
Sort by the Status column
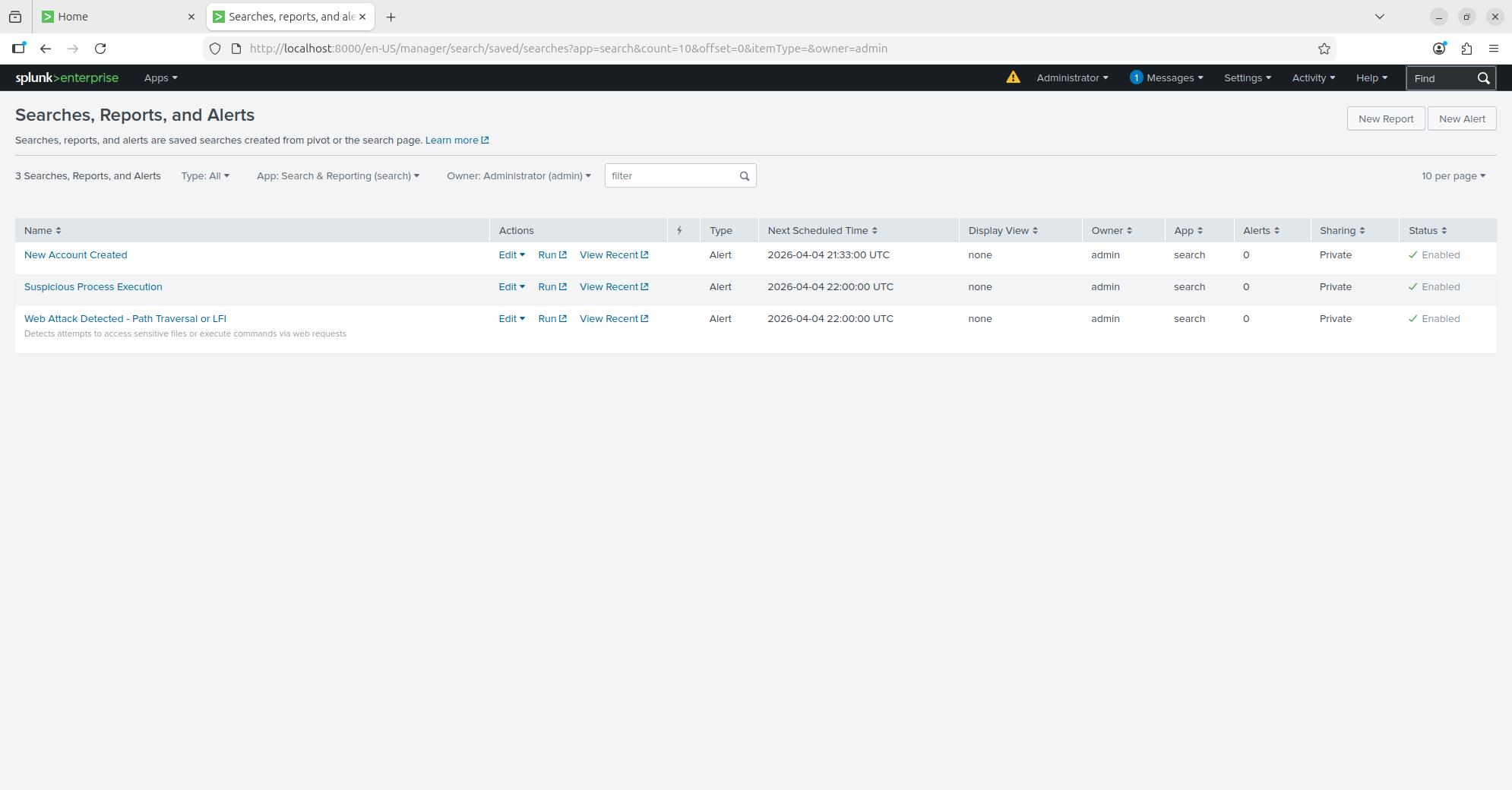pyautogui.click(x=1428, y=231)
